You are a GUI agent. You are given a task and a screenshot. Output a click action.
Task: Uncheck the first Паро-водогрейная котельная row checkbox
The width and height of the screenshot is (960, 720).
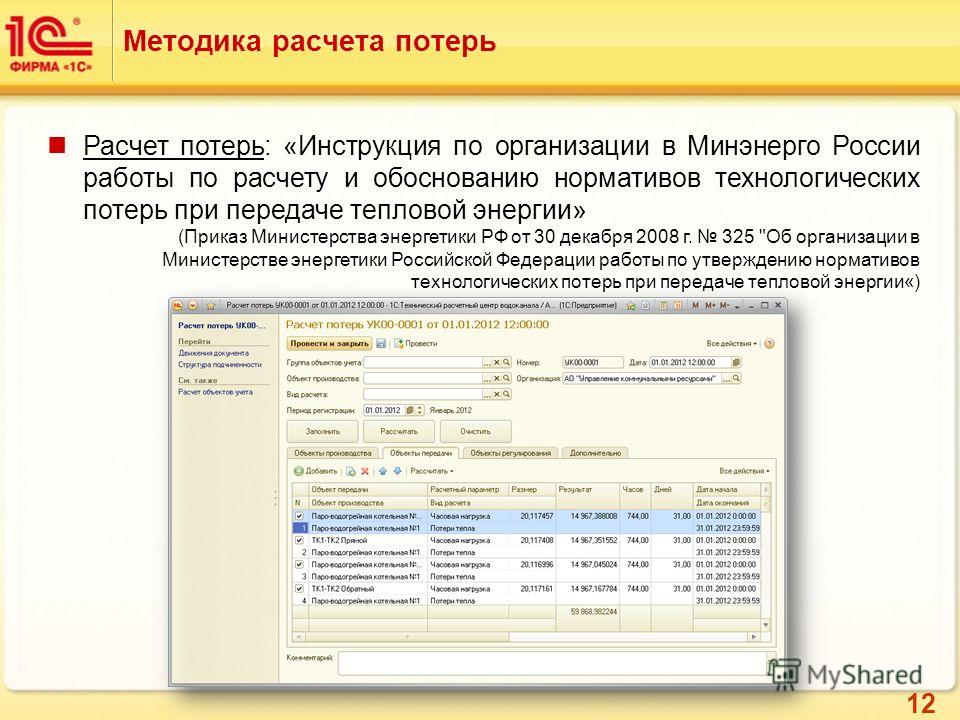(x=299, y=516)
